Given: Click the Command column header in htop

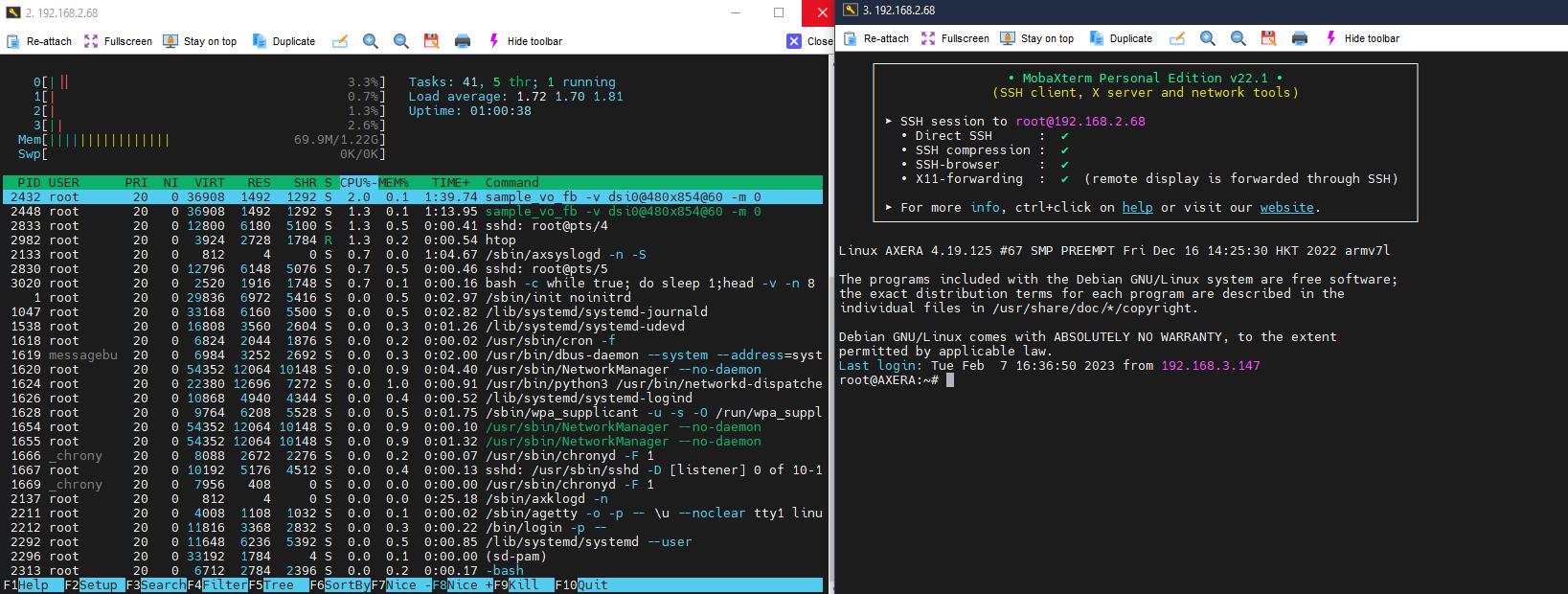Looking at the screenshot, I should (x=511, y=182).
